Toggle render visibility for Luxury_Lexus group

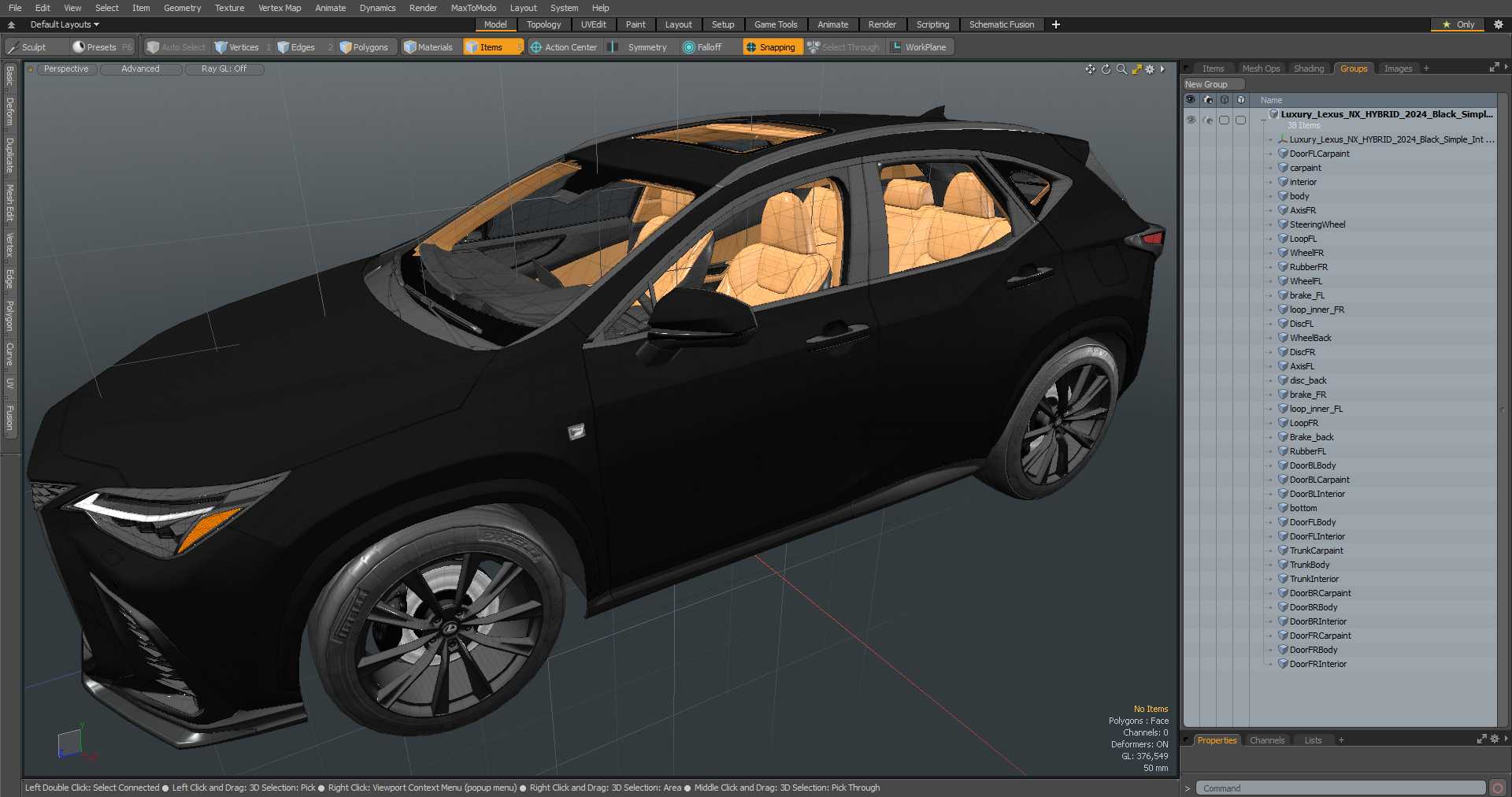click(1208, 120)
